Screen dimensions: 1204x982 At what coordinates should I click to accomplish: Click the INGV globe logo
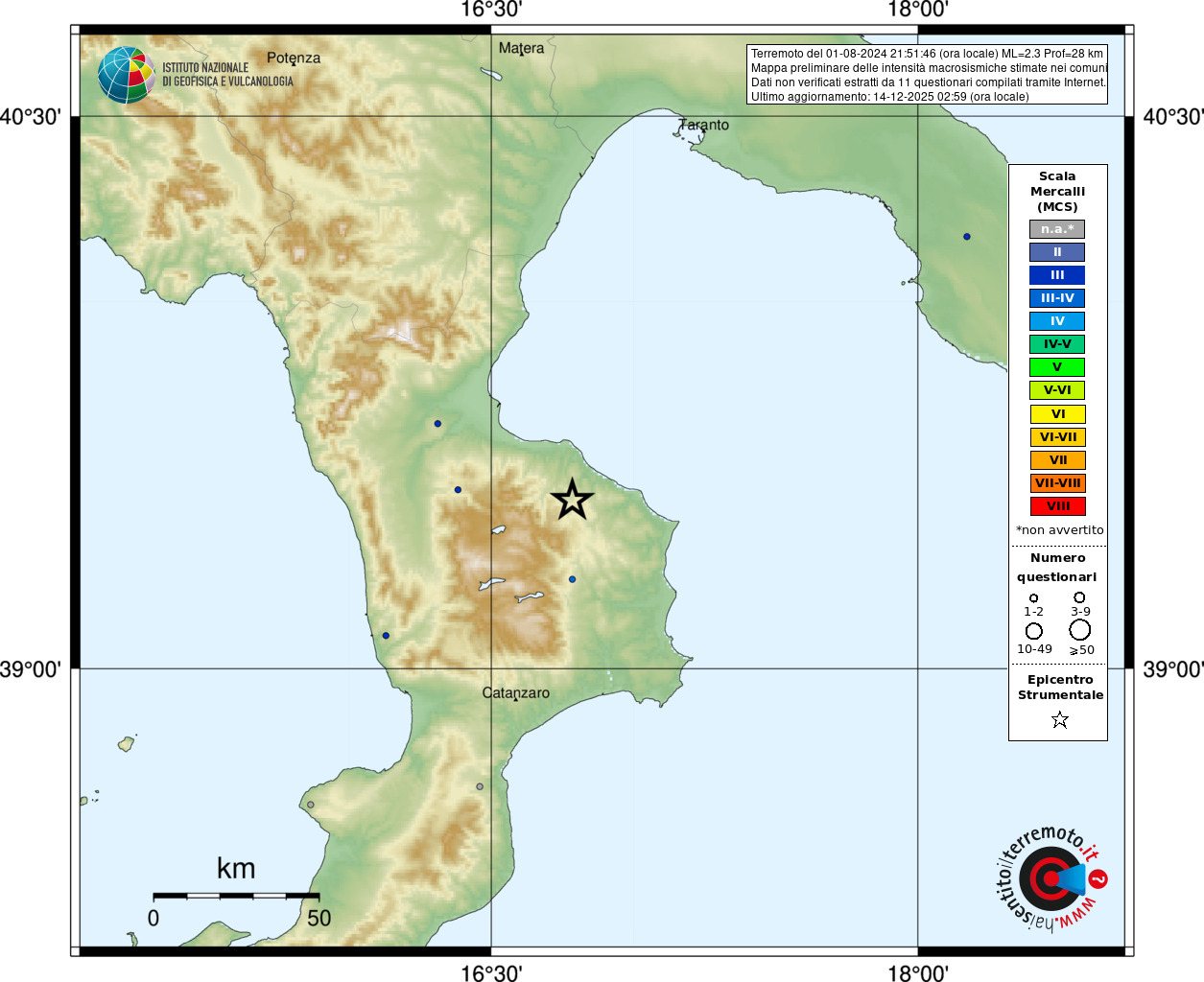(x=126, y=75)
